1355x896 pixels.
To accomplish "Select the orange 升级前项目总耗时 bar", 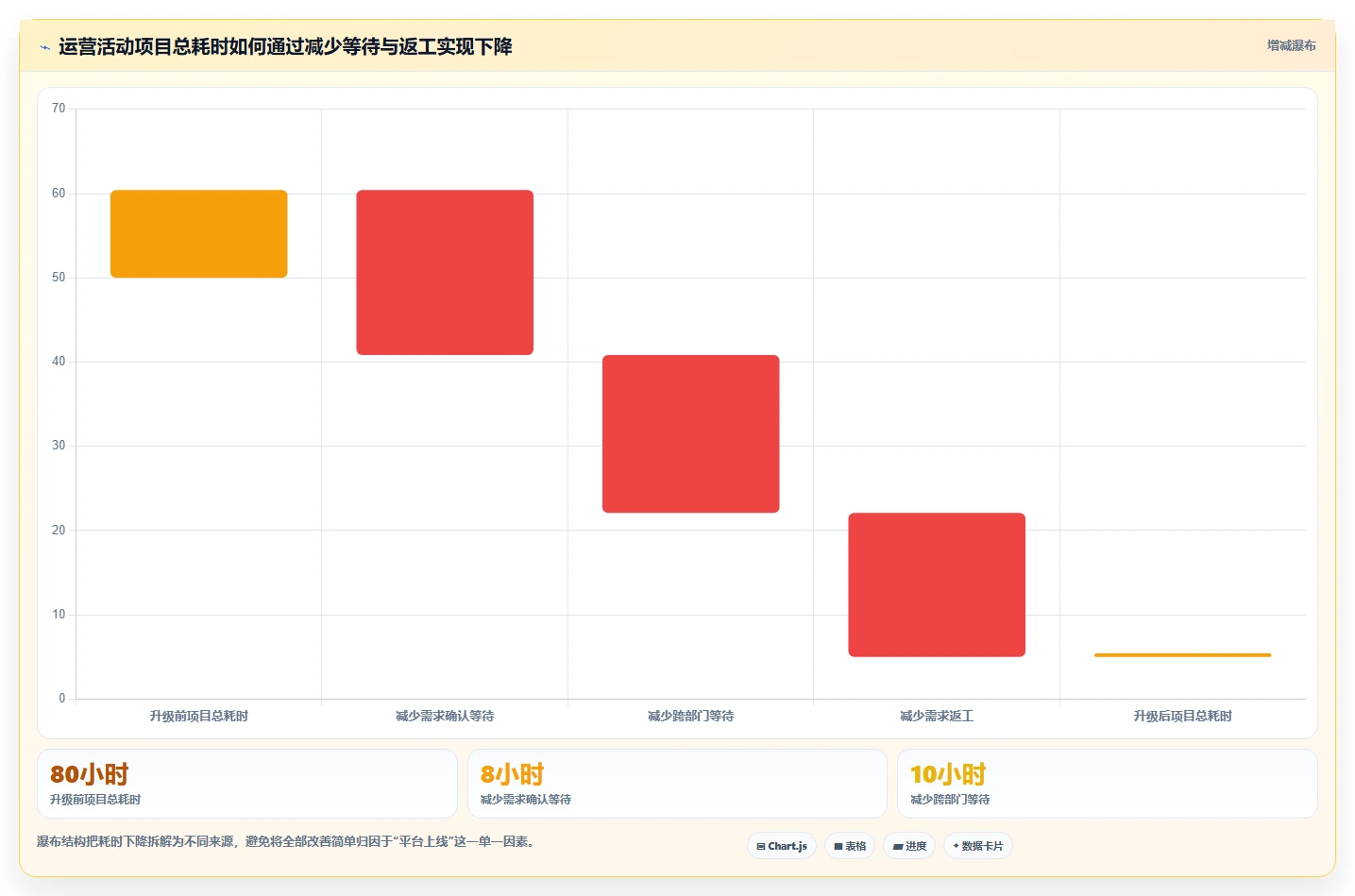I will pyautogui.click(x=199, y=234).
